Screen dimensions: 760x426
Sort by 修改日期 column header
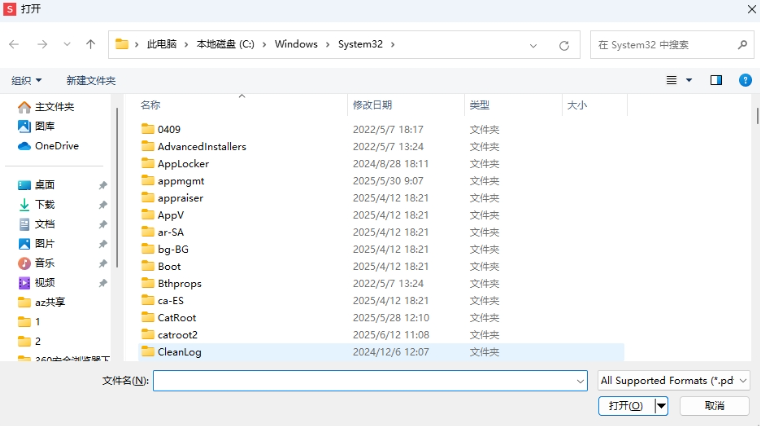pyautogui.click(x=372, y=105)
